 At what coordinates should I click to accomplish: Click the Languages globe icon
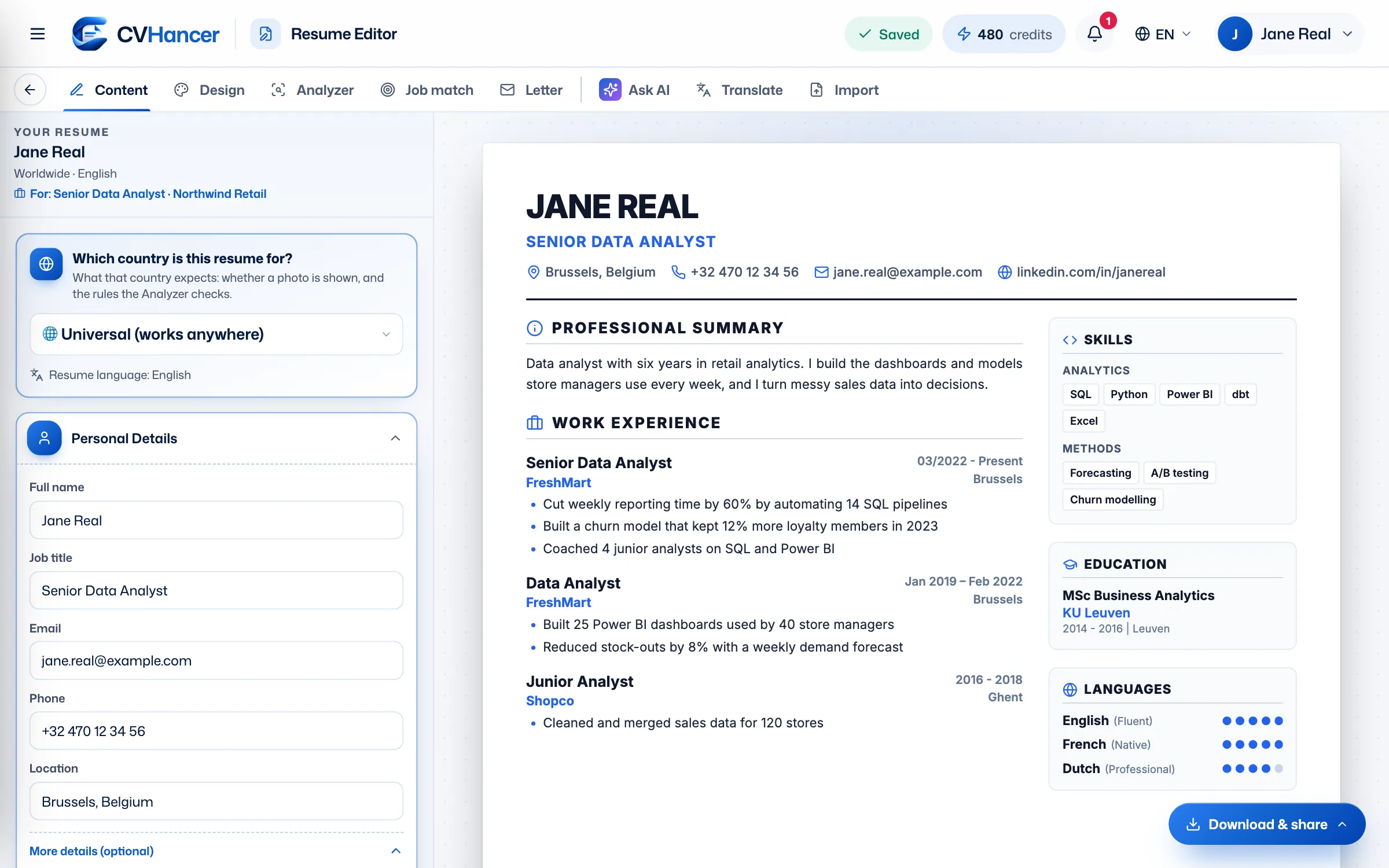pyautogui.click(x=1070, y=689)
